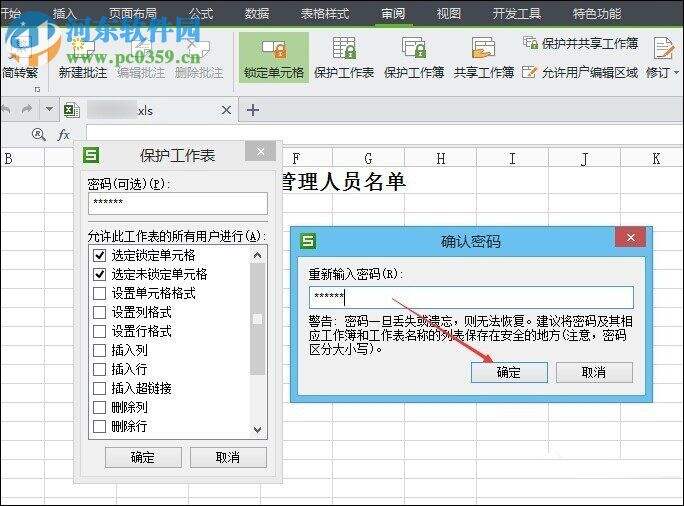Switch to the View (视图) tab

pyautogui.click(x=449, y=14)
